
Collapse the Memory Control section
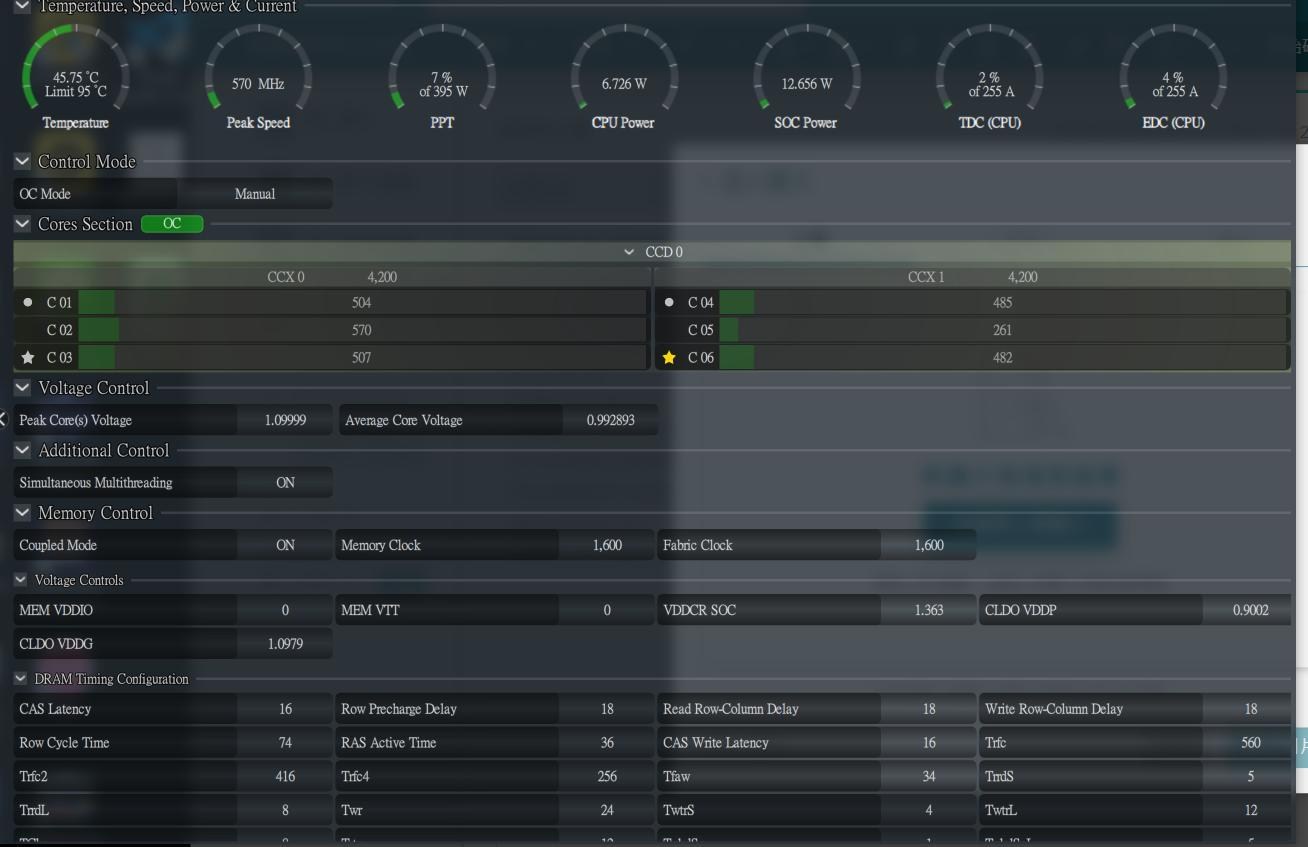(22, 513)
